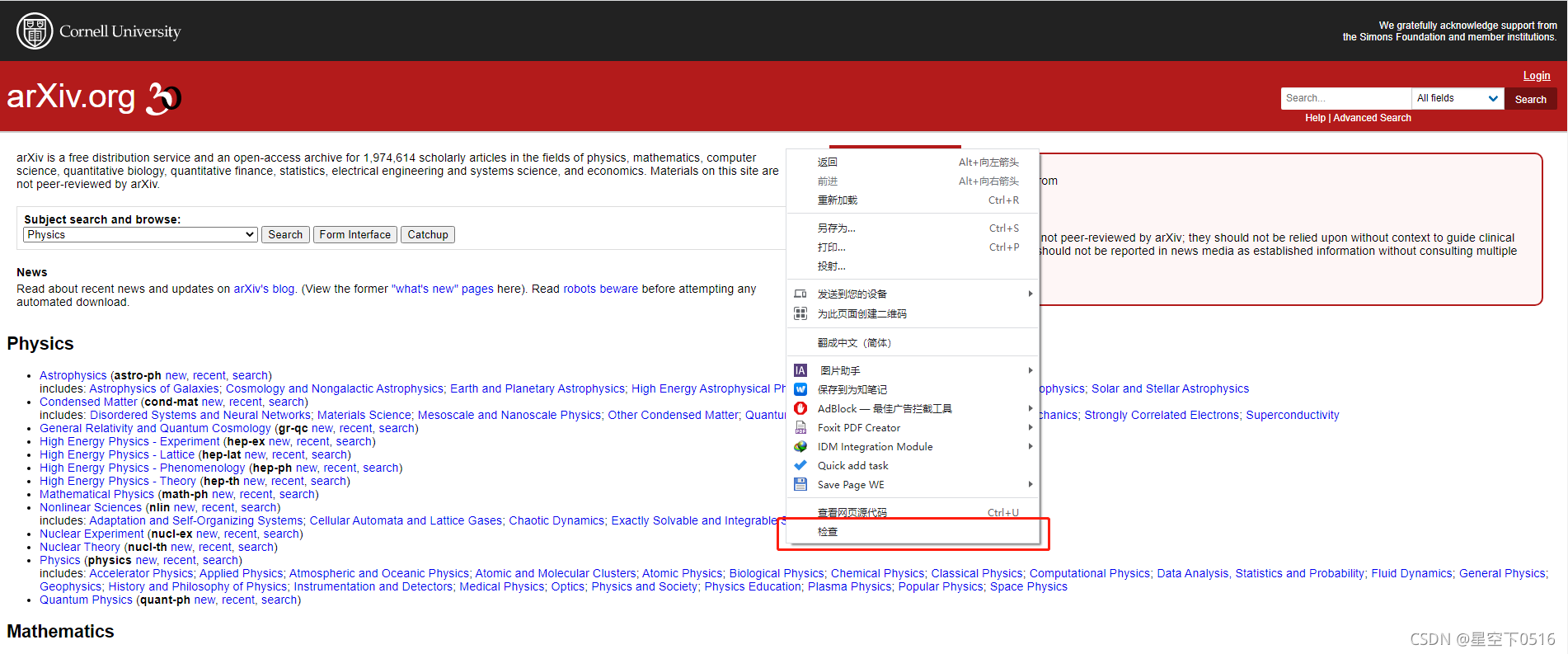This screenshot has height=654, width=1568.
Task: Click into the Search... text field
Action: (1346, 98)
